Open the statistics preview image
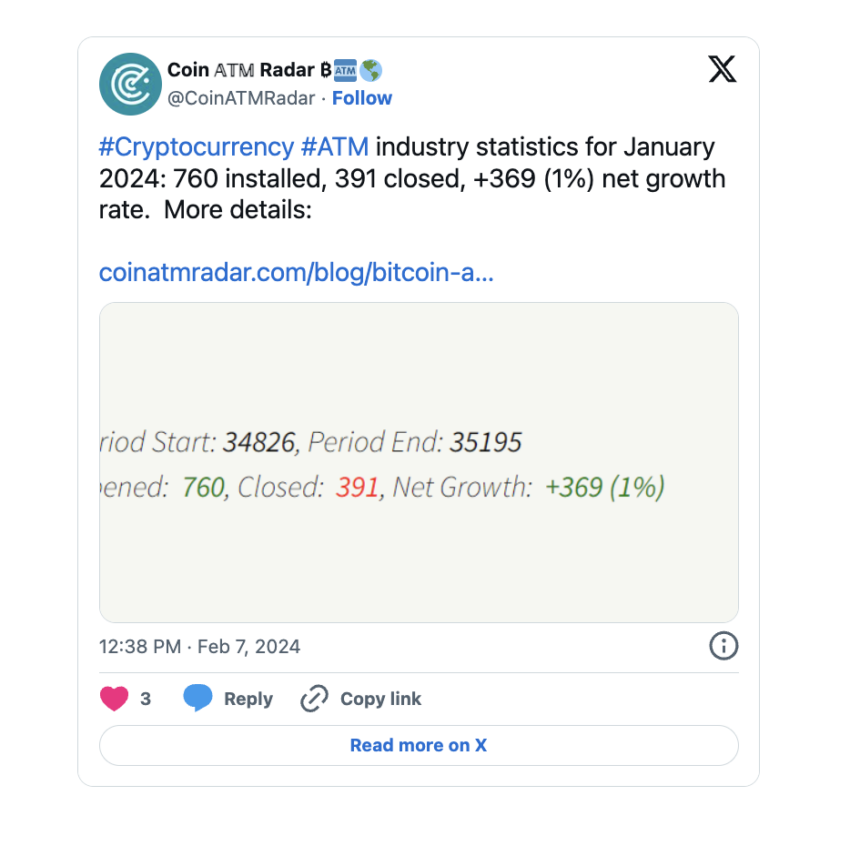Viewport: 850px width, 846px height. (x=418, y=462)
